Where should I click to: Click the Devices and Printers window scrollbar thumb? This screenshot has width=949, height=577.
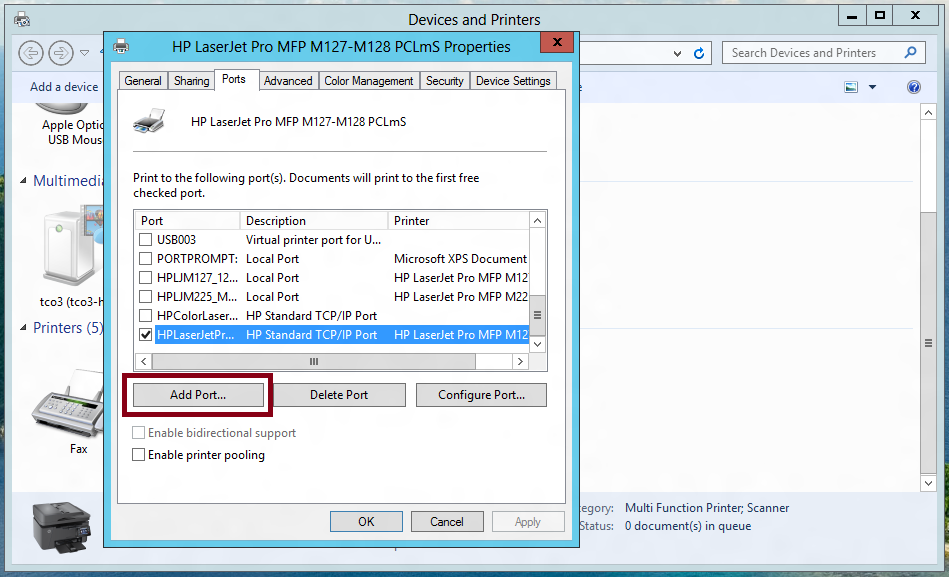928,343
